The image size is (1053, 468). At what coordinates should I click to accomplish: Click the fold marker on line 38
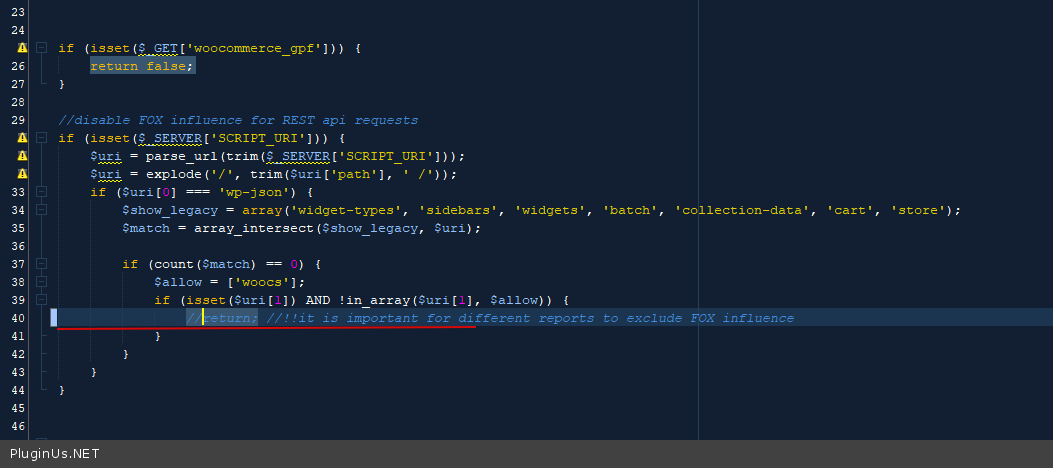click(x=41, y=282)
